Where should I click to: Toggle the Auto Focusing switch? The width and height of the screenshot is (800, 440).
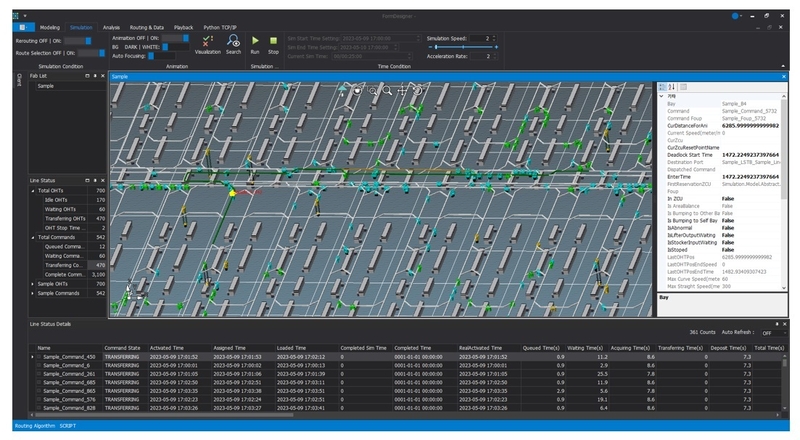click(162, 56)
